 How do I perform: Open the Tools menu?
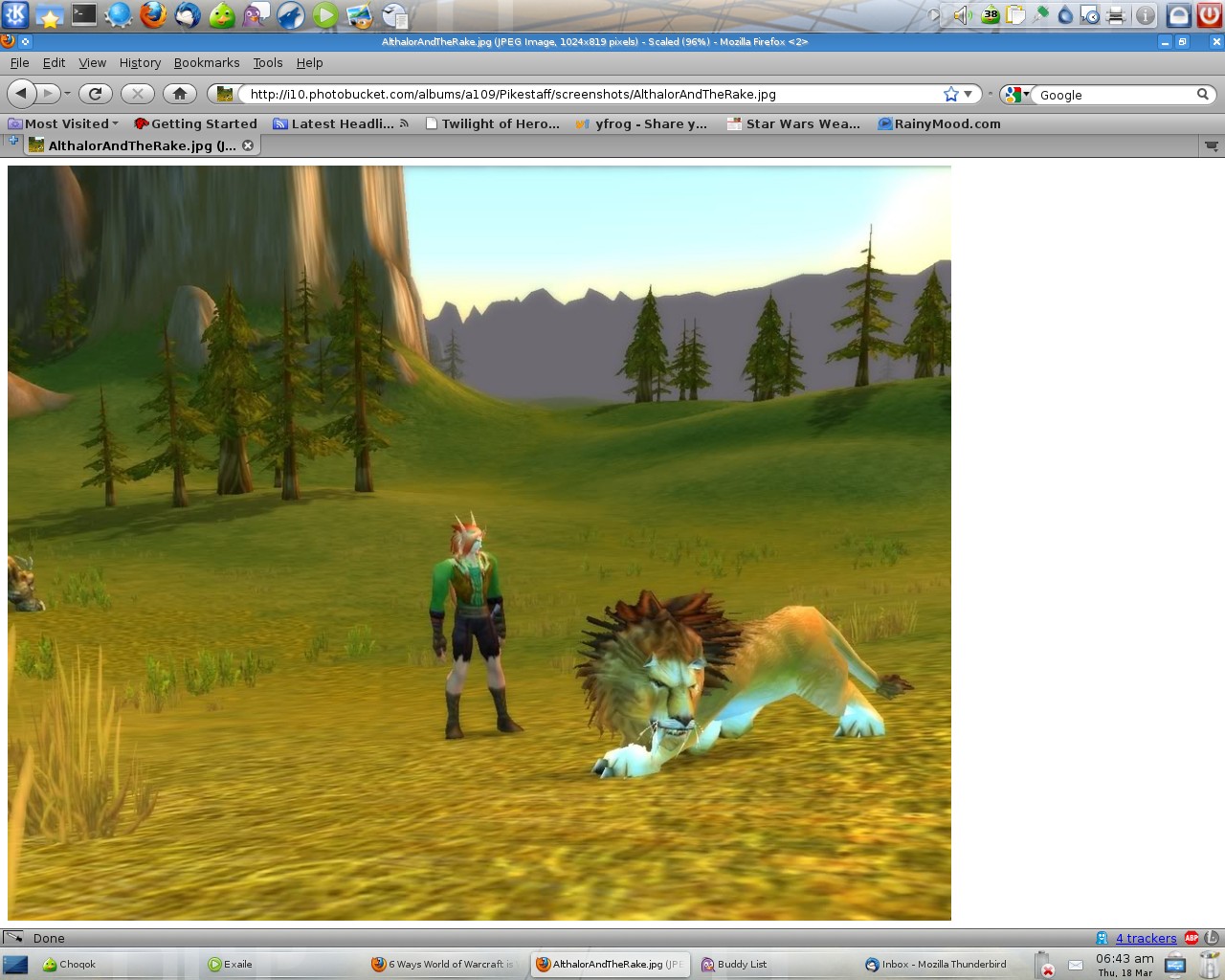click(268, 62)
